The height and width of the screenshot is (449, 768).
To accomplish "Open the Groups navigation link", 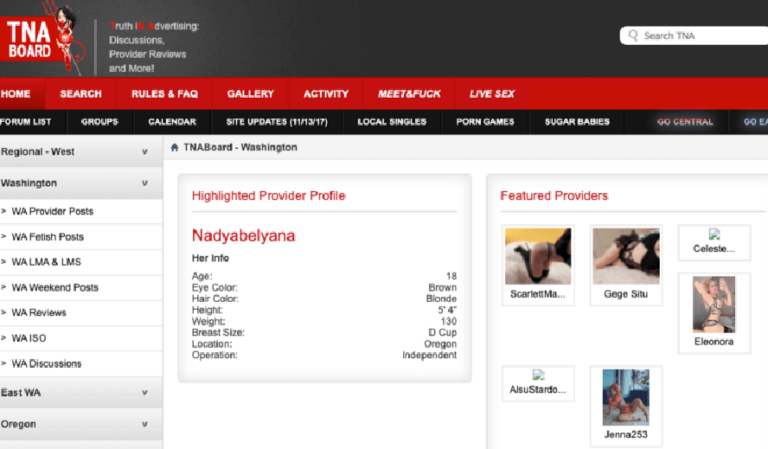I will coord(99,122).
